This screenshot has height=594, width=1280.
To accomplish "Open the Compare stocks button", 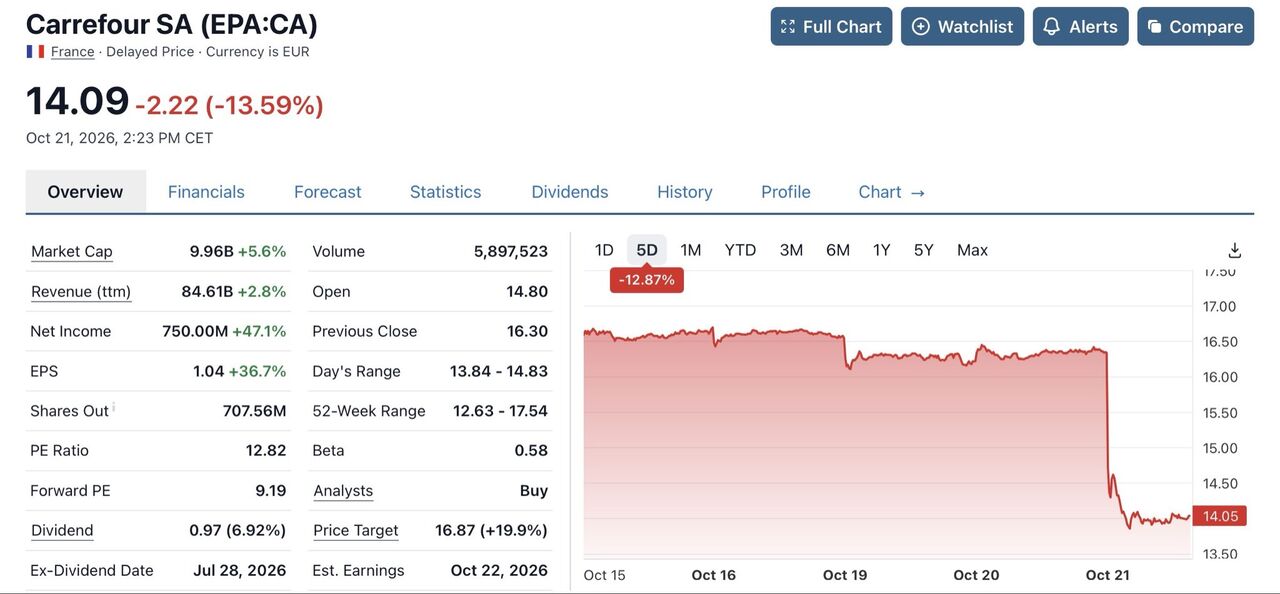I will point(1195,27).
